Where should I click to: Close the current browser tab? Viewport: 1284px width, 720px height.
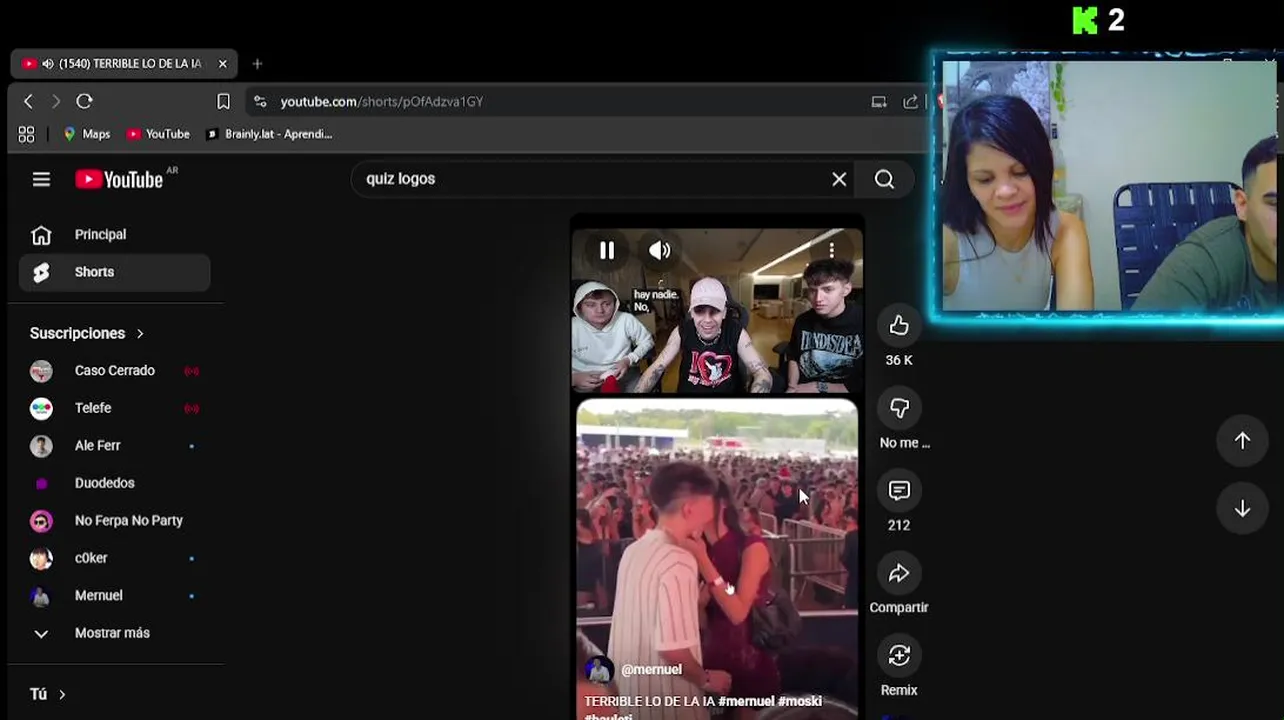click(x=222, y=63)
